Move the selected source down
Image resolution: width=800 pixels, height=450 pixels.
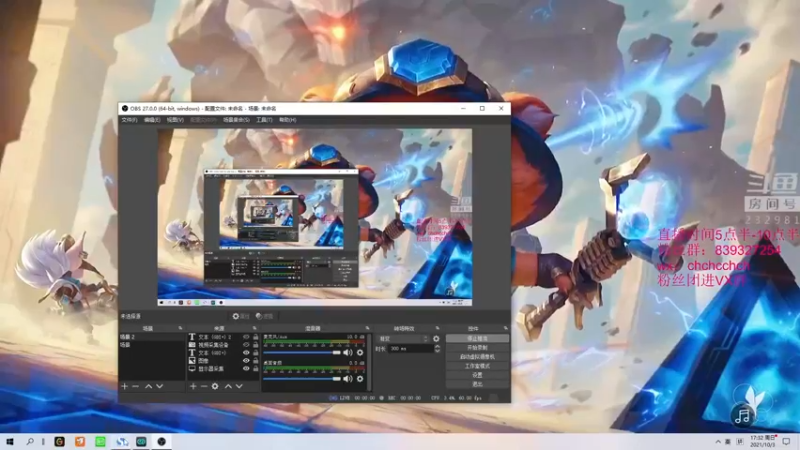pos(239,386)
